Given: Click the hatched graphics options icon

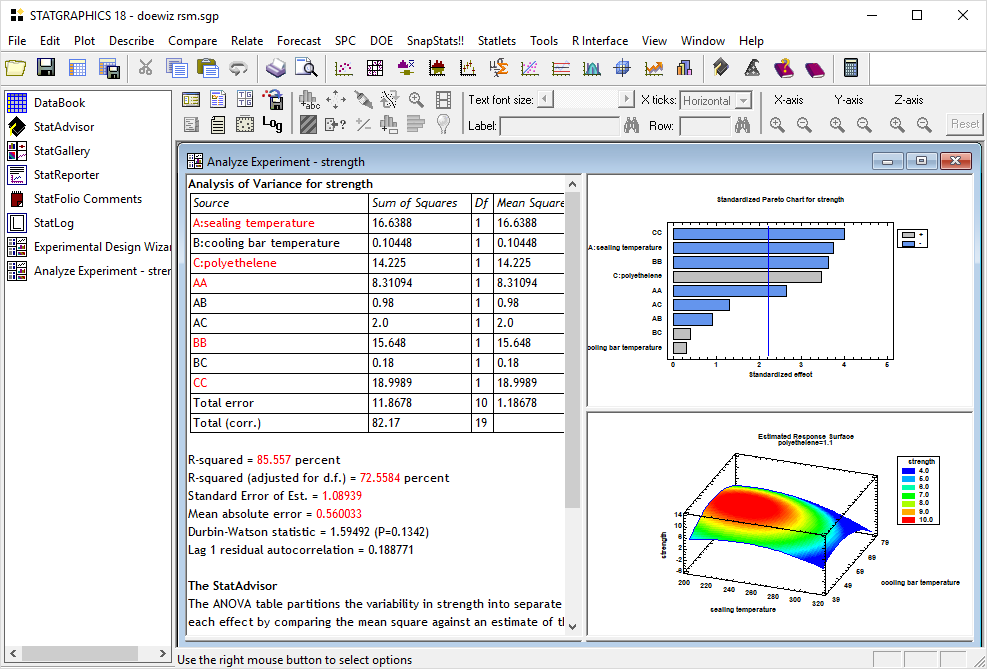Looking at the screenshot, I should click(308, 124).
